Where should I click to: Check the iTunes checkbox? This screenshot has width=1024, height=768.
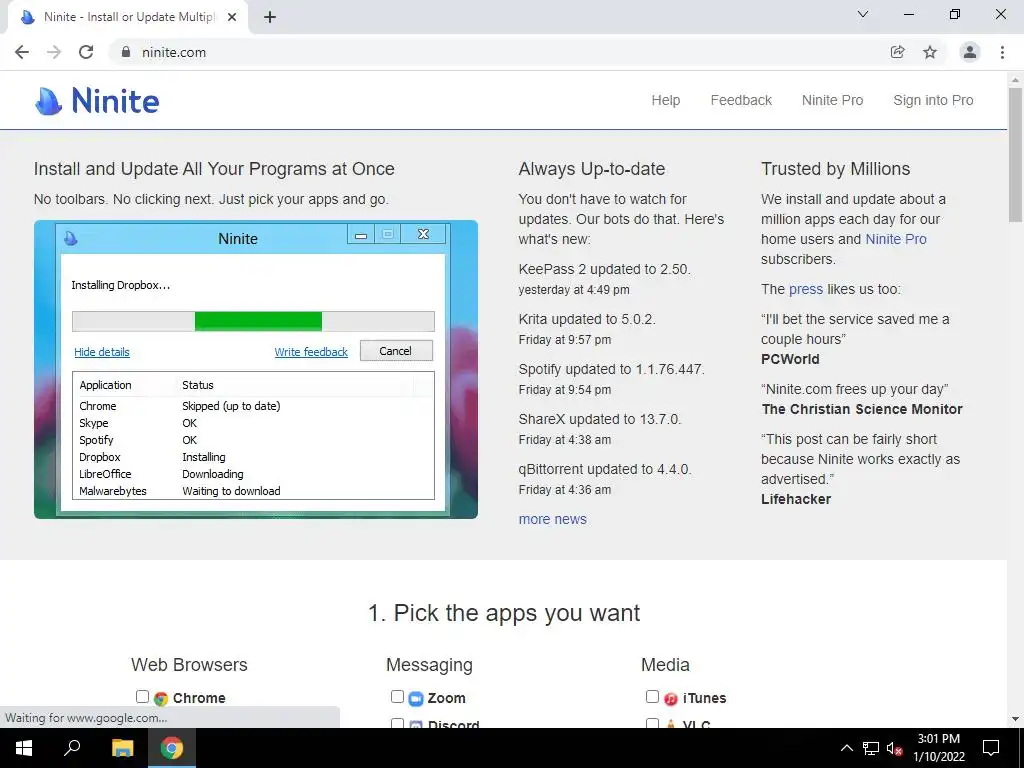coord(652,696)
